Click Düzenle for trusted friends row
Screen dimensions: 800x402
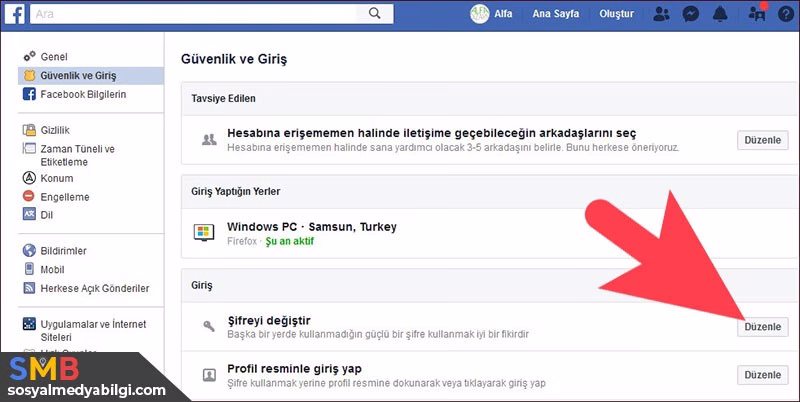coord(762,140)
